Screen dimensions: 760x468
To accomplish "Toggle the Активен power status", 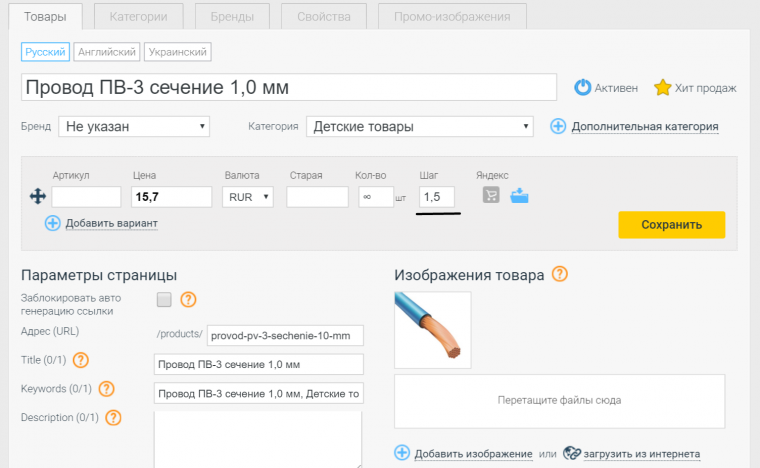I will point(583,88).
